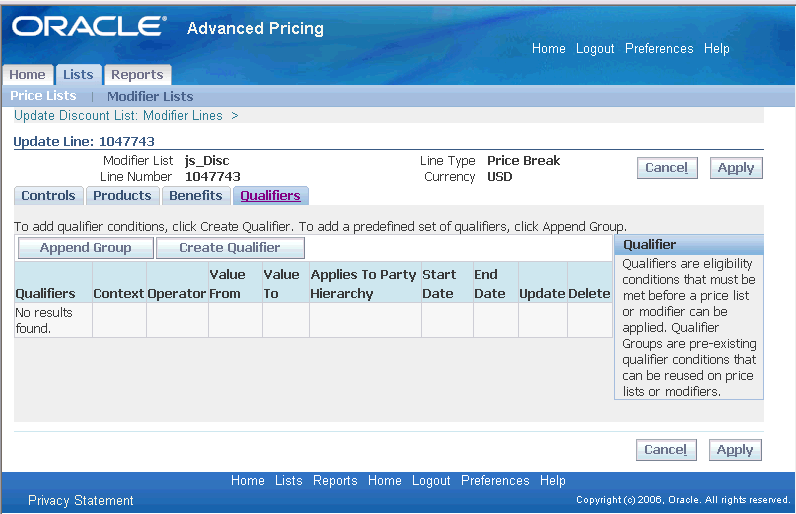Click the Price Break line type value

point(523,161)
